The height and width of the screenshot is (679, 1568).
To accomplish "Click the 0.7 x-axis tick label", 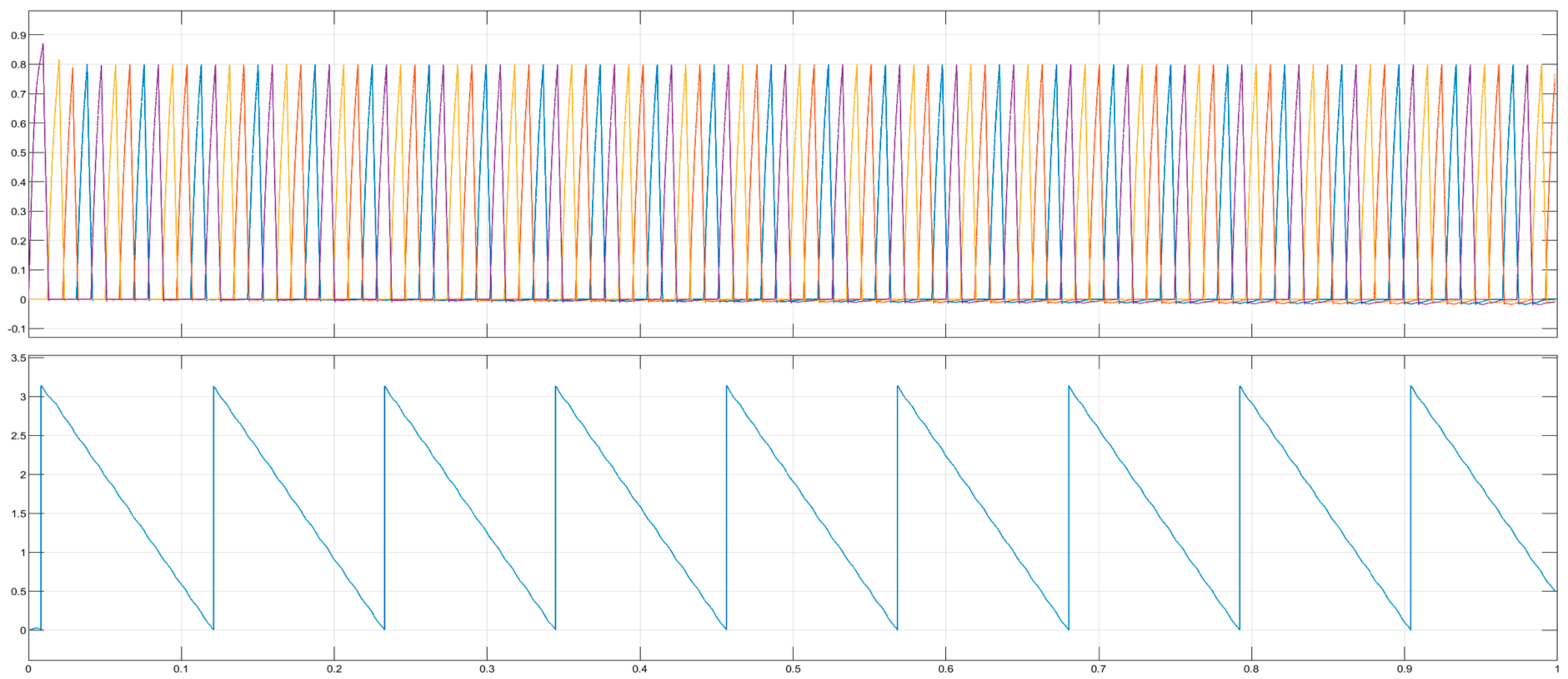I will [1099, 669].
